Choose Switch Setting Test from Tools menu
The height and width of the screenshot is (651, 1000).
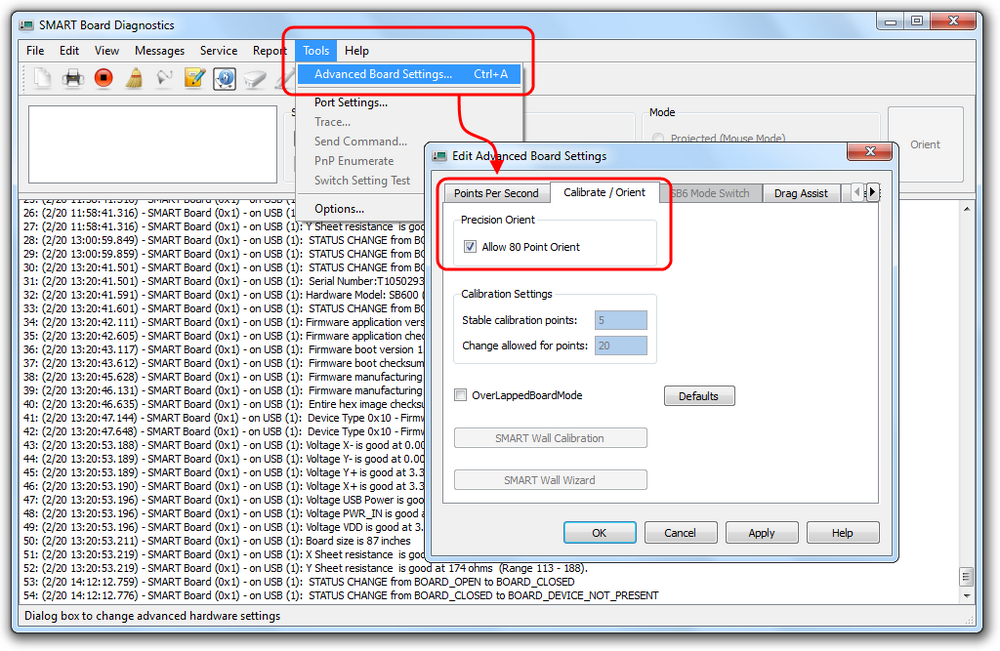click(362, 180)
